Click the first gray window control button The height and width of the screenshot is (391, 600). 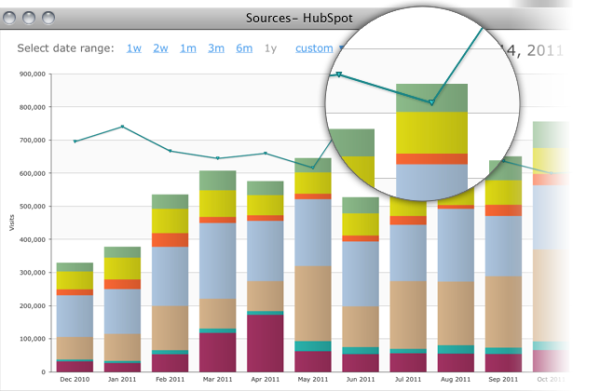pyautogui.click(x=10, y=18)
